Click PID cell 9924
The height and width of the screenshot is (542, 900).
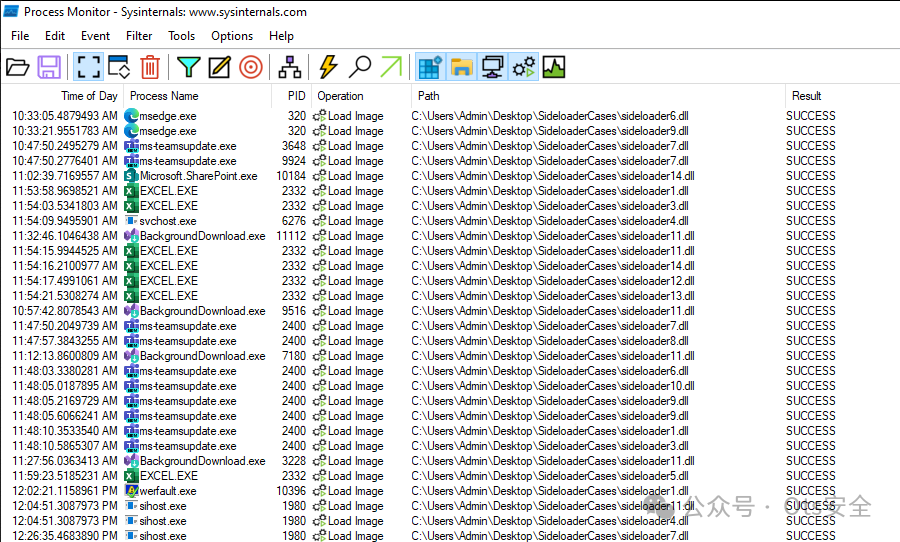(x=294, y=161)
